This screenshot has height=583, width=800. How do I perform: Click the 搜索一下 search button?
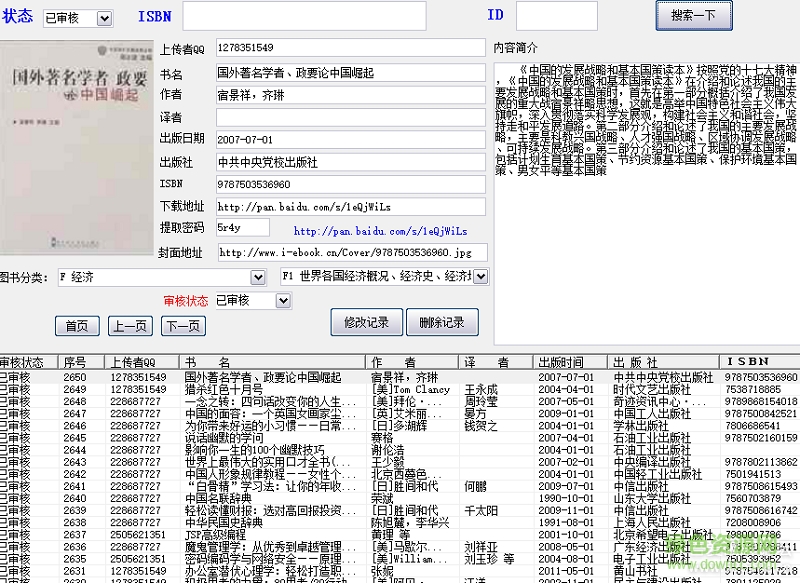pos(693,16)
